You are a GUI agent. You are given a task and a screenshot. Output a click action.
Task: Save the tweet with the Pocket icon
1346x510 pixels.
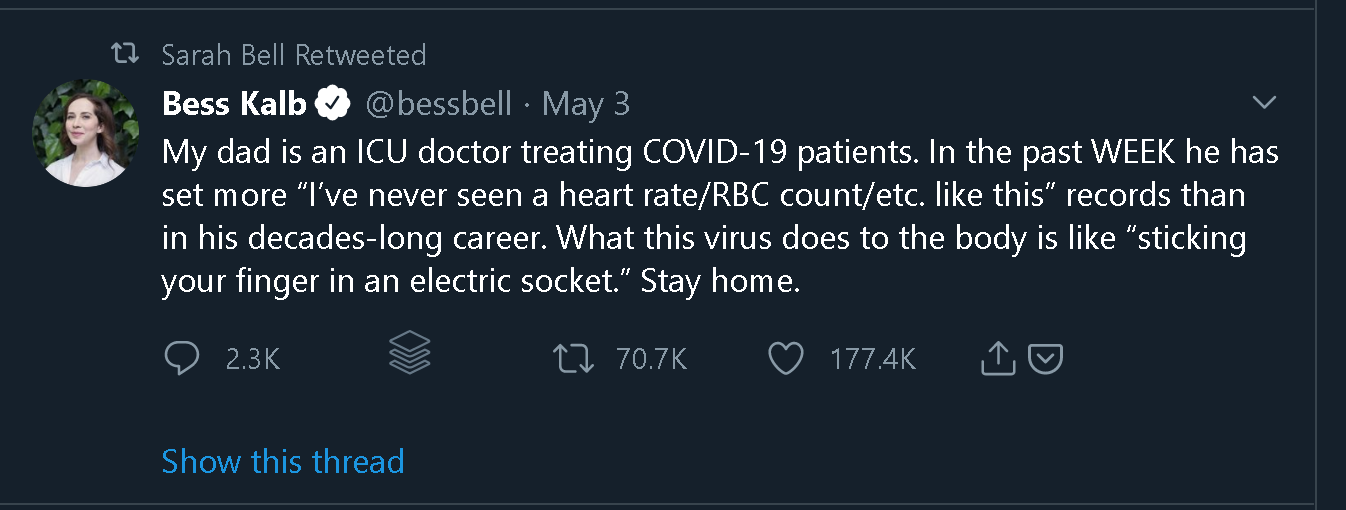pos(1045,358)
